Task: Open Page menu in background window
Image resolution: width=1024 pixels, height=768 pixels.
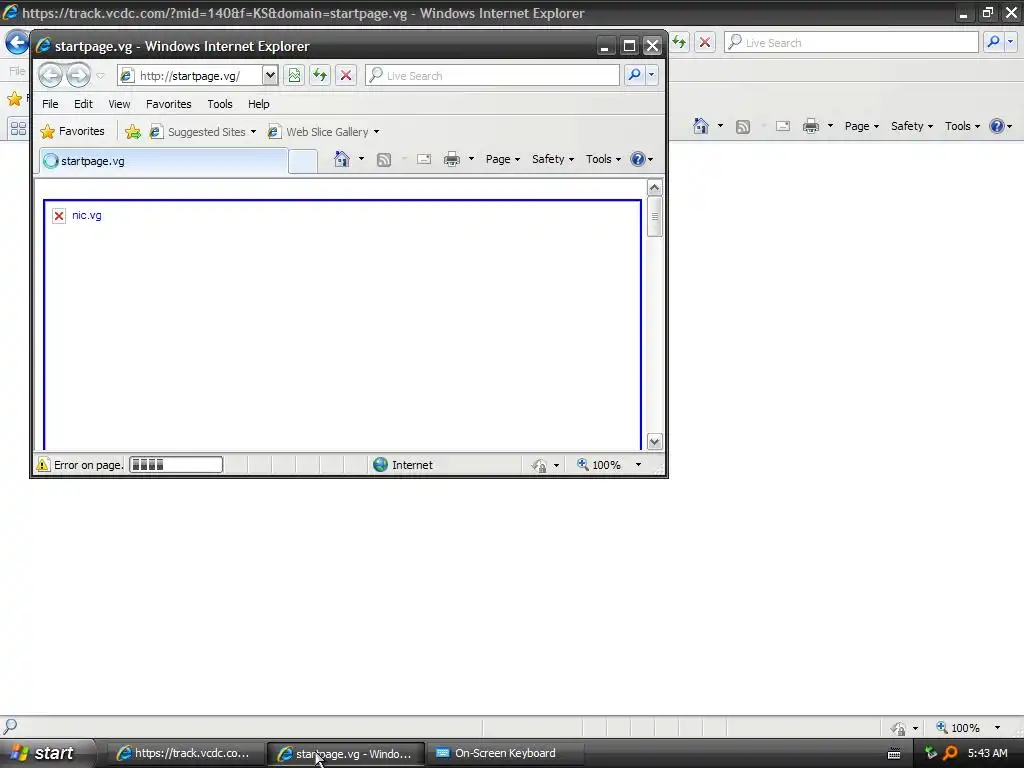Action: [x=861, y=126]
